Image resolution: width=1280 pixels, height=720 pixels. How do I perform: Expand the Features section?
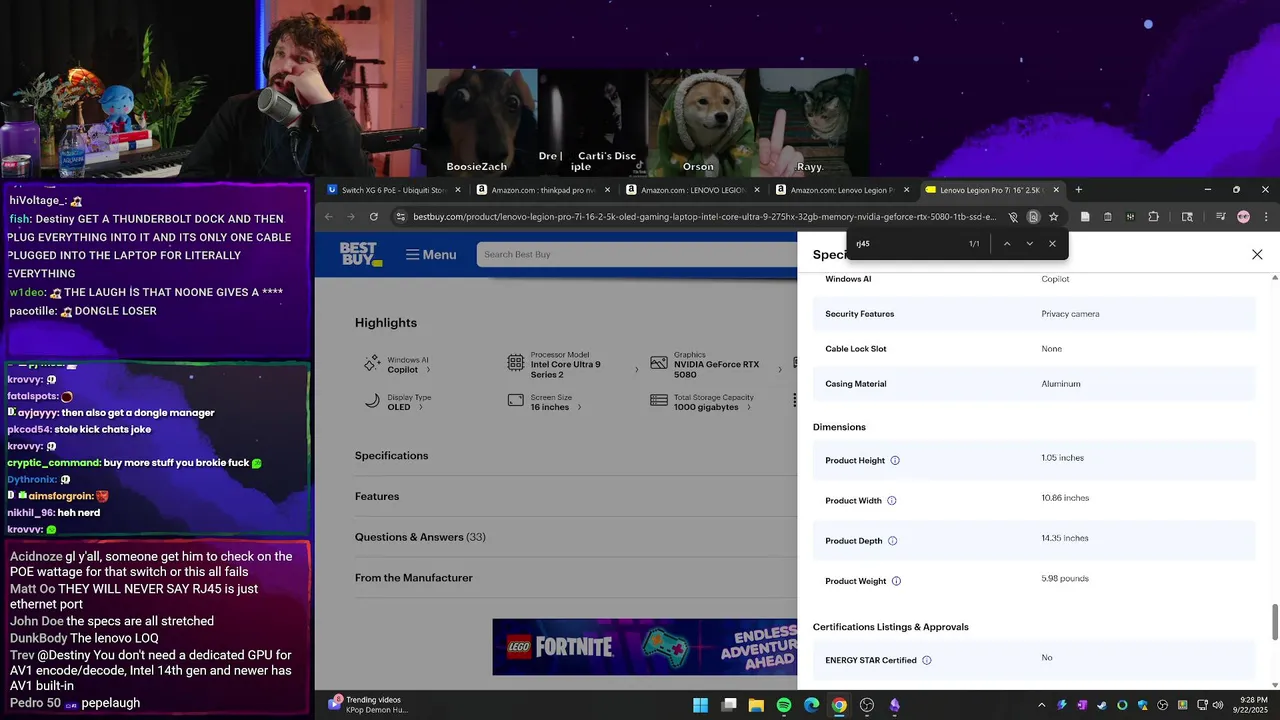pos(576,497)
